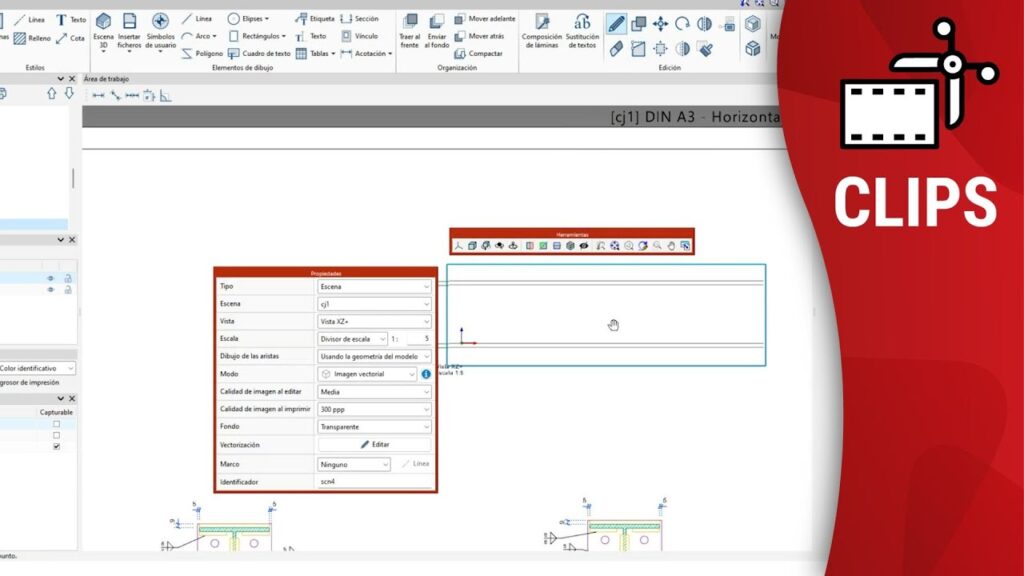The image size is (1024, 576).
Task: Open the Sustitución de textos tool
Action: [x=582, y=24]
